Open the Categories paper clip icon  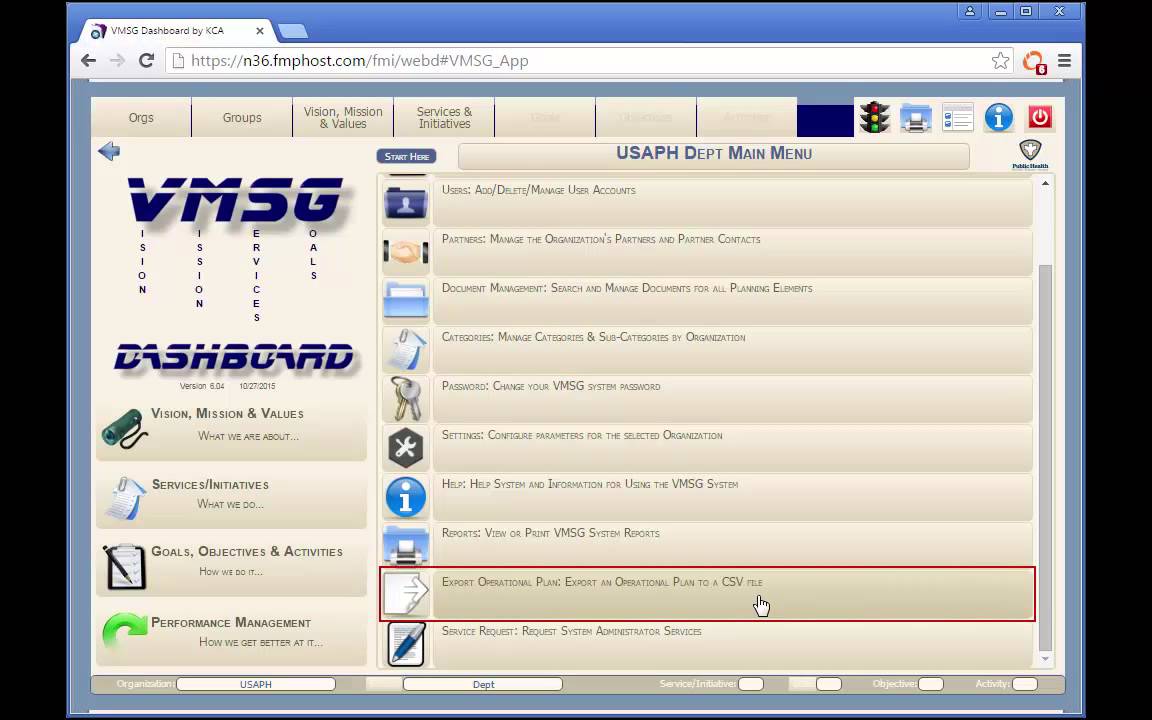[x=406, y=349]
